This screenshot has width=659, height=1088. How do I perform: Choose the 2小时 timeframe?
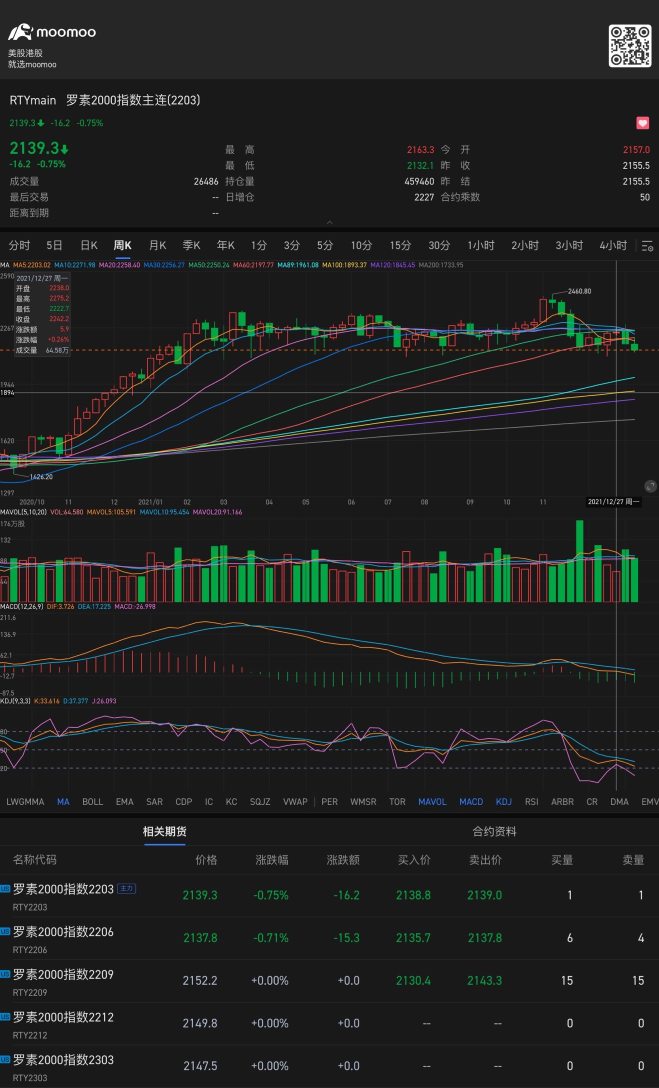pos(525,246)
